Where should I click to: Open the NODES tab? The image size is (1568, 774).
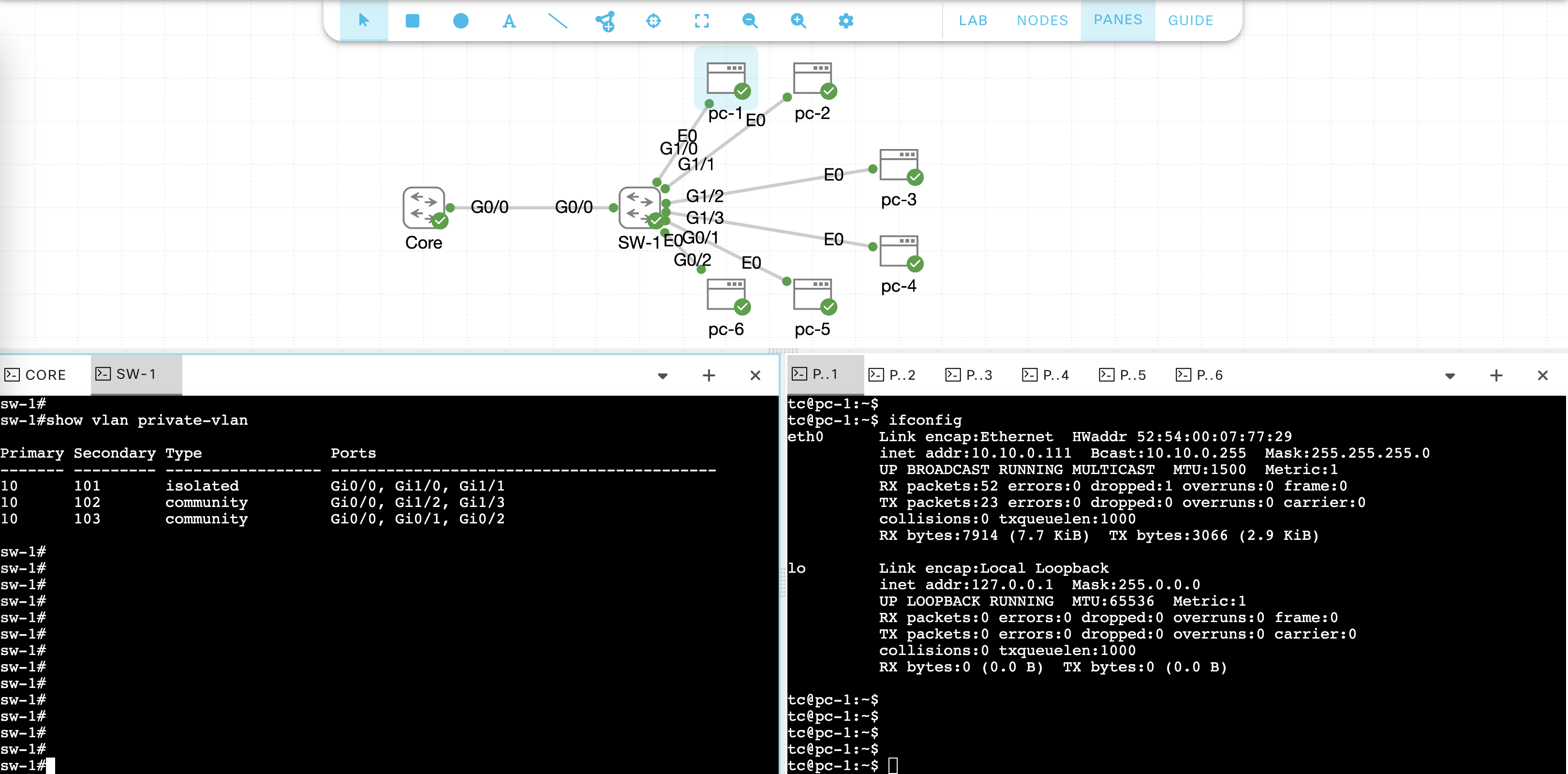[1042, 21]
